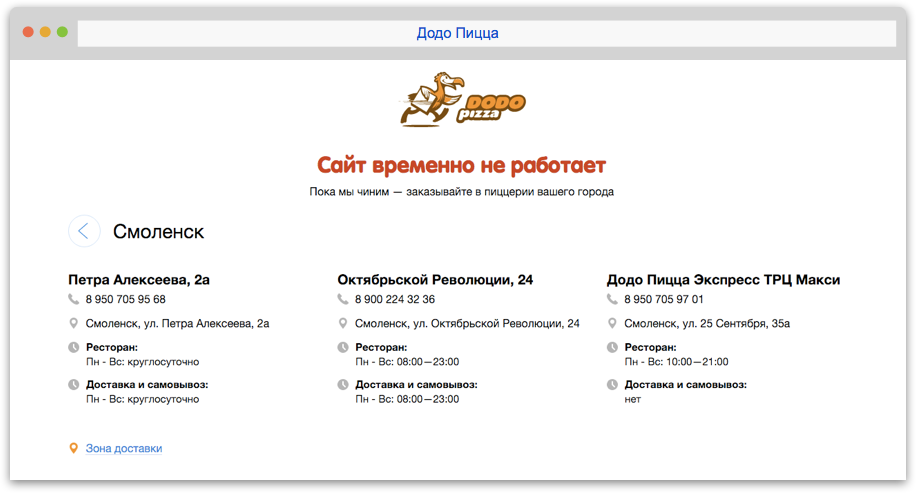The image size is (916, 493).
Task: Click location pin beside ул. Петра Алексеева address
Action: coord(74,323)
